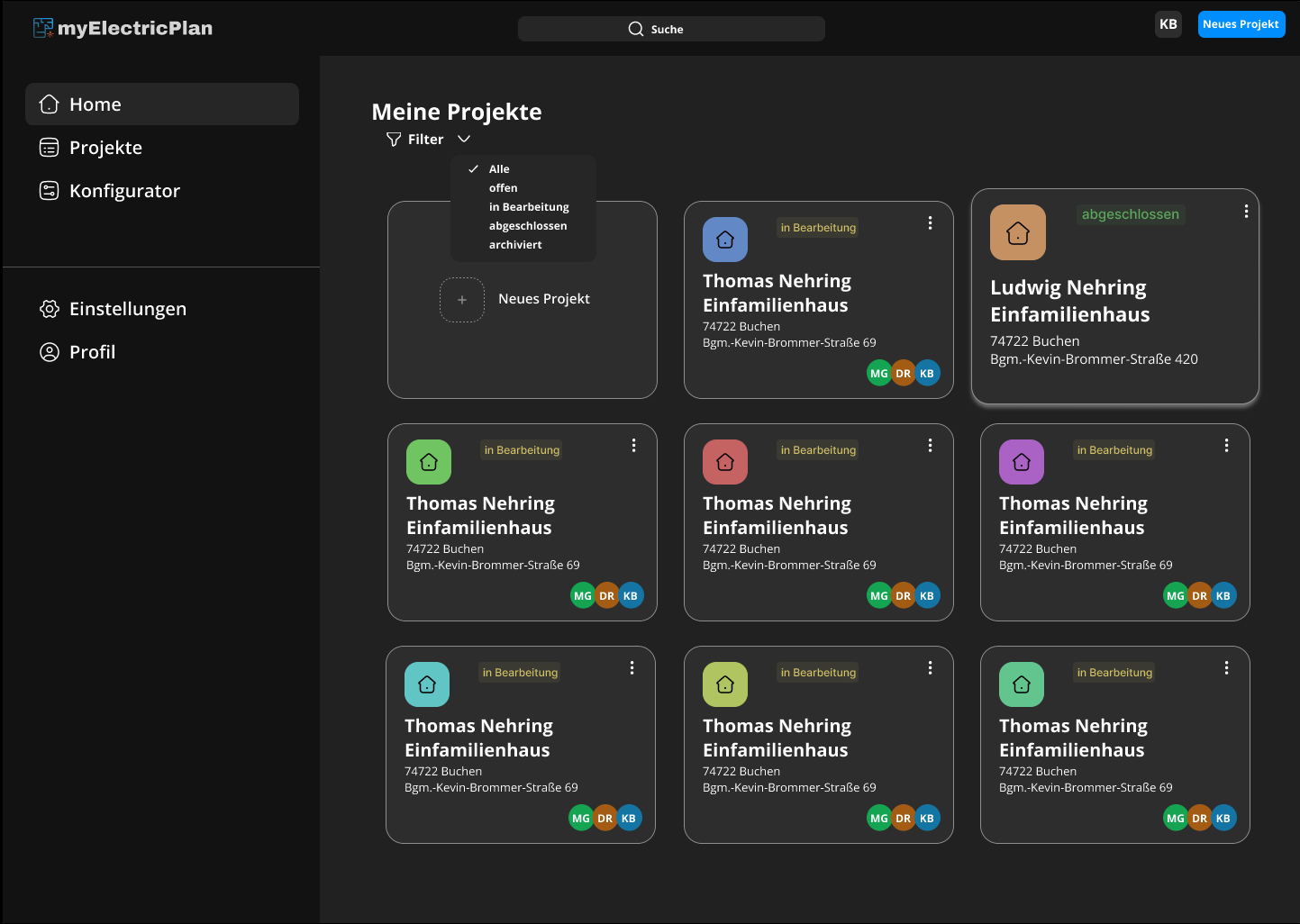Click MG avatar on the blue house card
1300x924 pixels.
879,373
